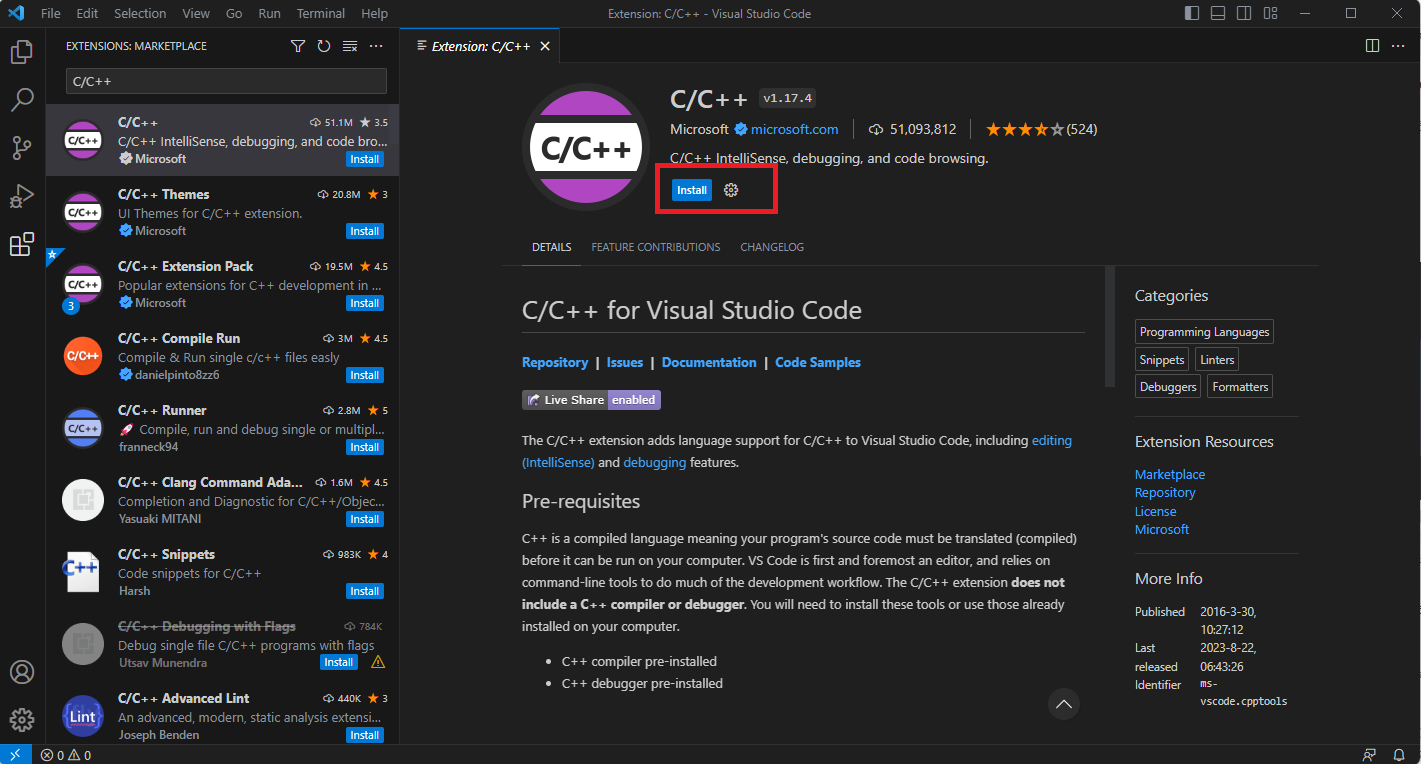The width and height of the screenshot is (1421, 764).
Task: Open the Go menu
Action: coord(234,14)
